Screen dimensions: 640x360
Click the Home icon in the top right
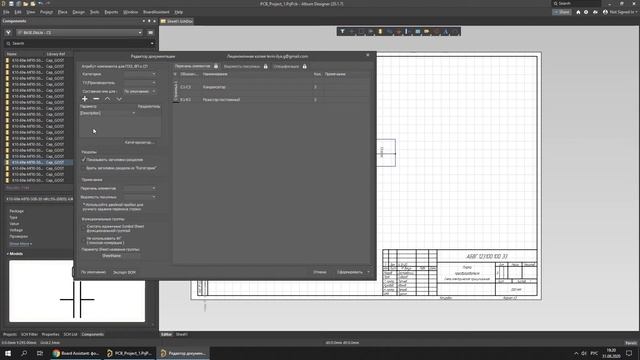(x=578, y=12)
